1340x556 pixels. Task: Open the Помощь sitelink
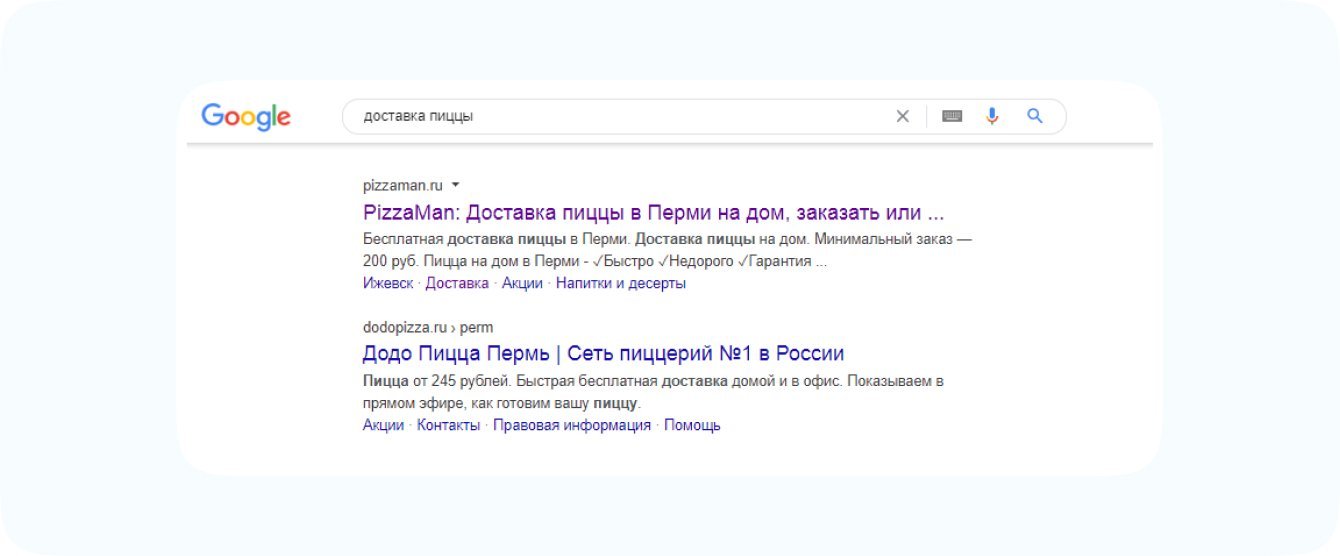(x=692, y=425)
